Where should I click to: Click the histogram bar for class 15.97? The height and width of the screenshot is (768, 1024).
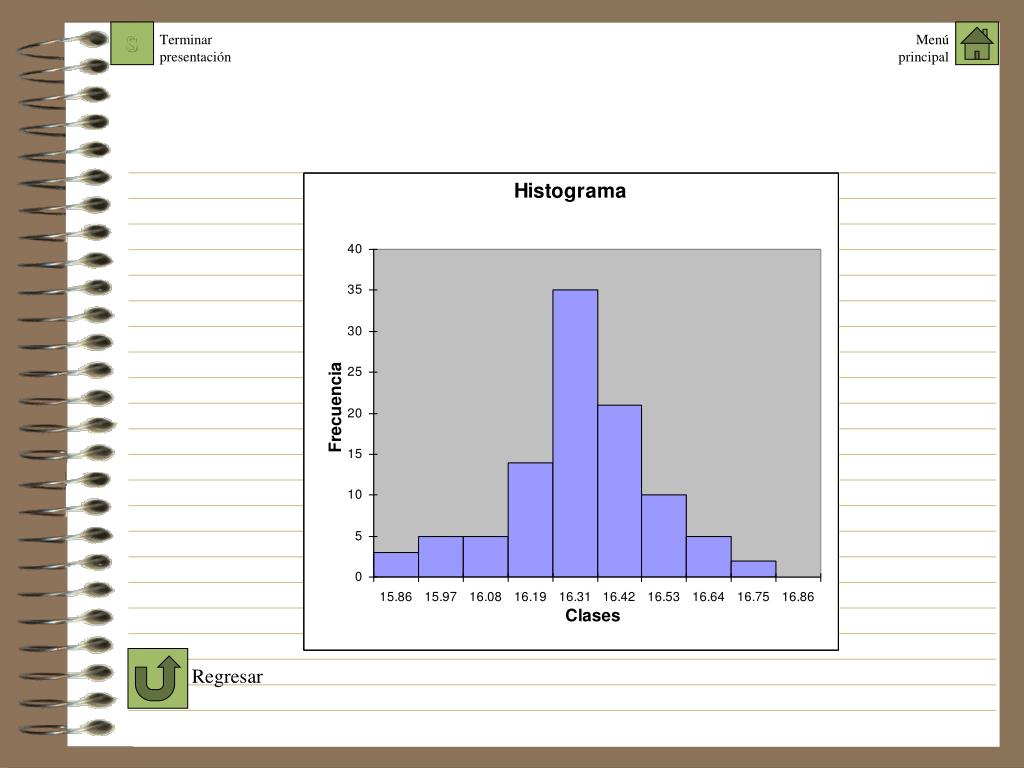tap(441, 556)
